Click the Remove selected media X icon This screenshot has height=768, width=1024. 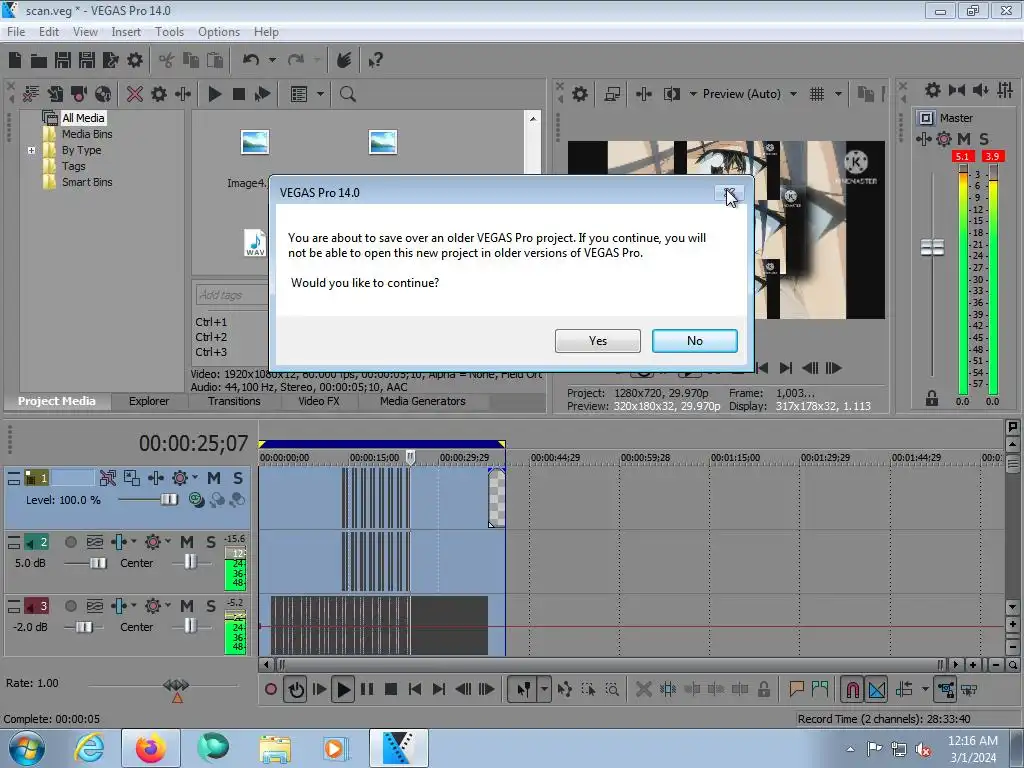tap(135, 94)
